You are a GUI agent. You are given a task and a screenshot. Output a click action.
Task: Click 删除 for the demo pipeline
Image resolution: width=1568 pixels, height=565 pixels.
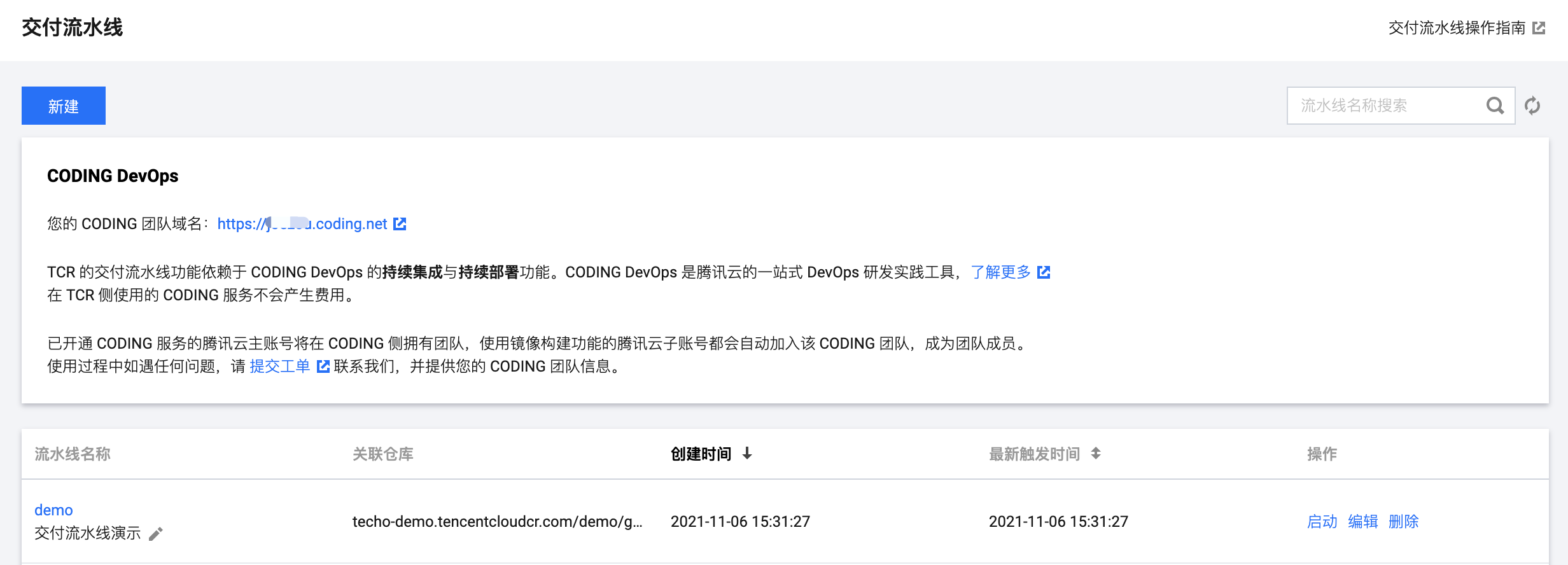1404,522
